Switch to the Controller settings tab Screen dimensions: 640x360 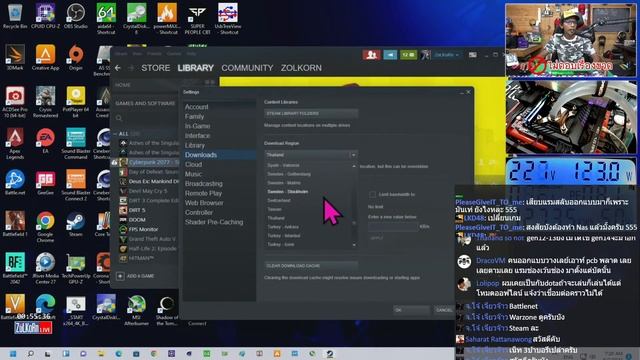tap(199, 212)
